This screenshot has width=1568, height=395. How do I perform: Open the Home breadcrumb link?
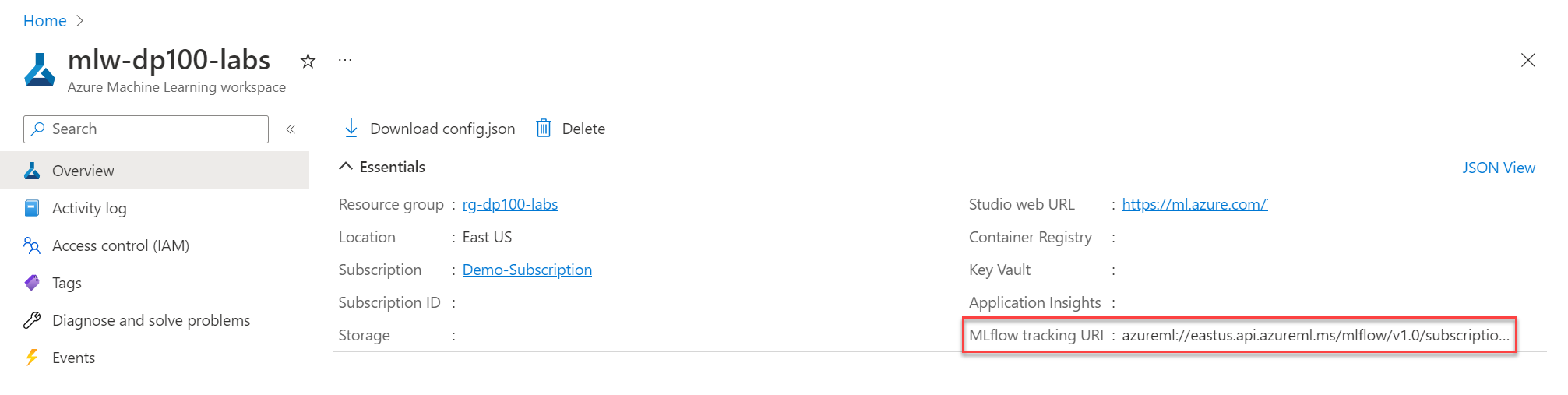point(44,21)
